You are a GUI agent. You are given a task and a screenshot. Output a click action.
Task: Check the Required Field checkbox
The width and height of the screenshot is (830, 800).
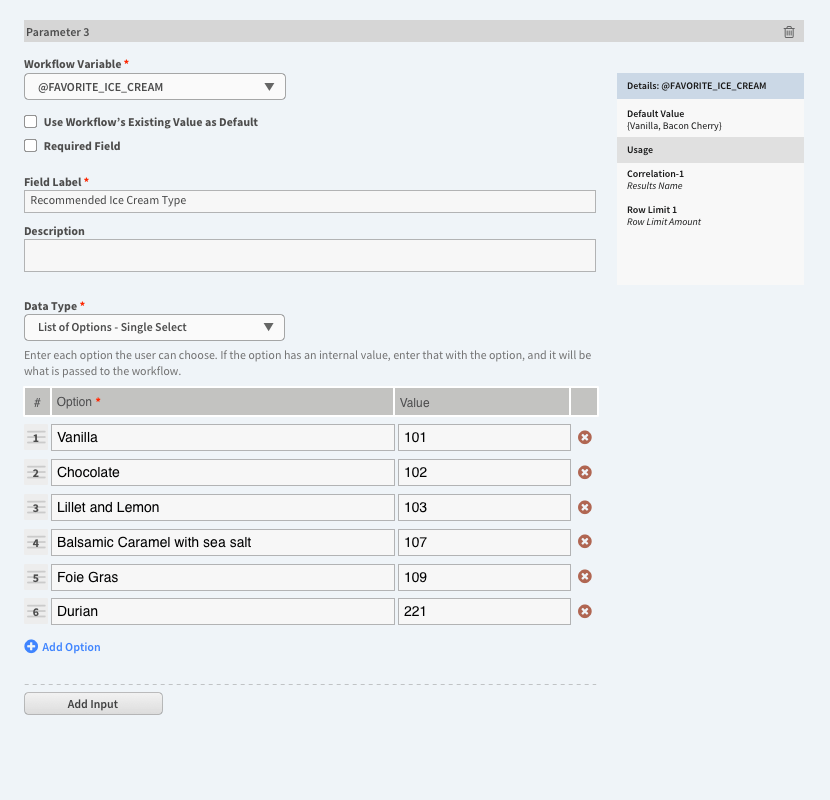tap(31, 146)
